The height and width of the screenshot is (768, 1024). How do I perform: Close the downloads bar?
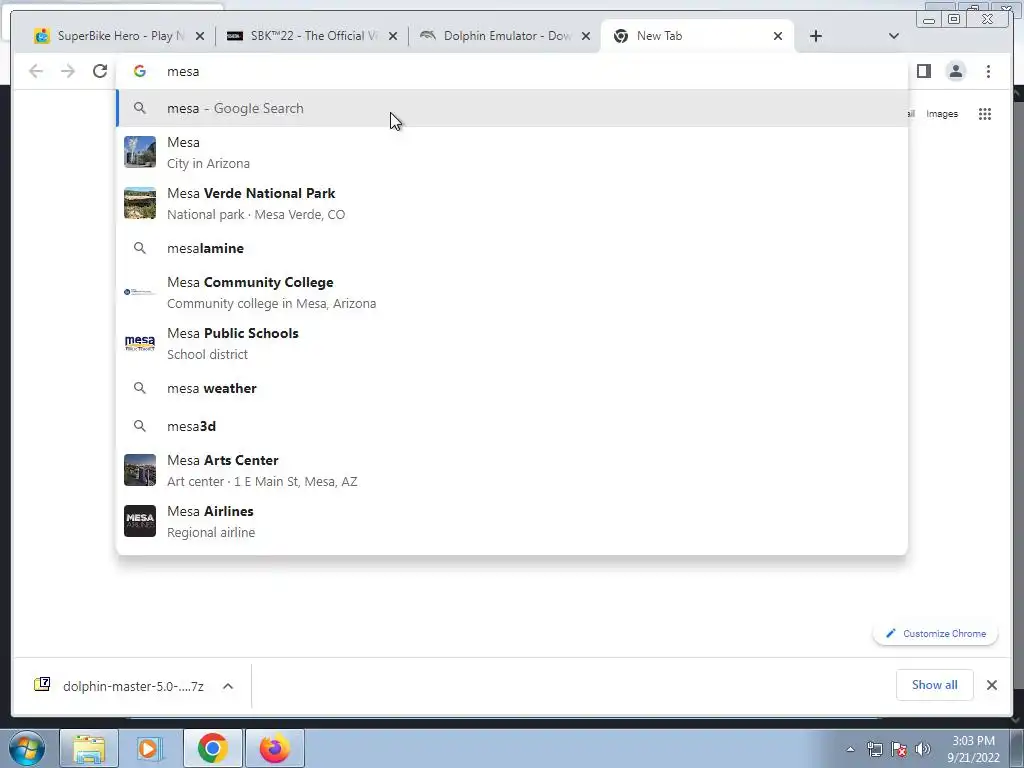coord(991,685)
